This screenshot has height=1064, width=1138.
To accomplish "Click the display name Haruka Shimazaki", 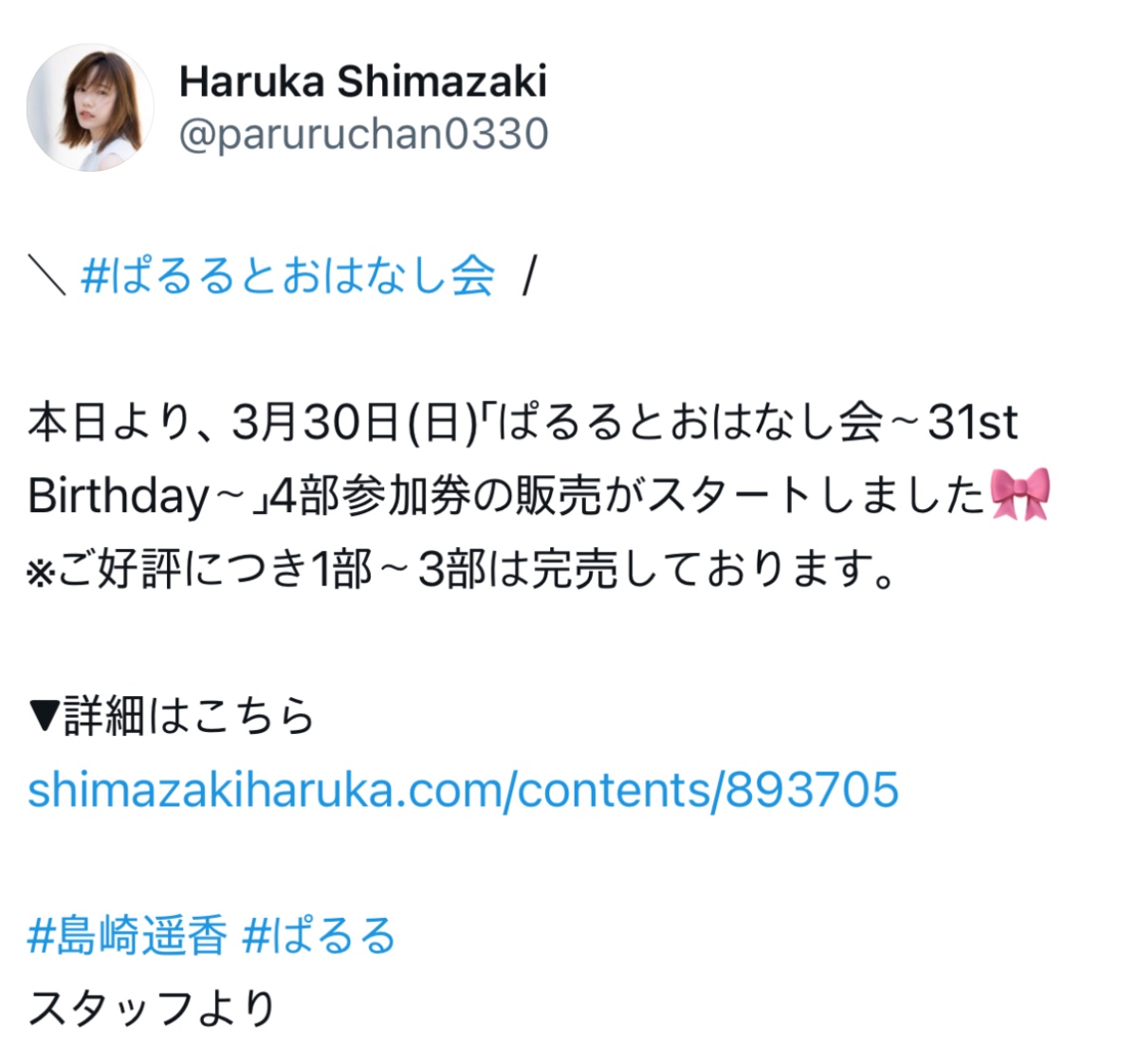I will coord(363,82).
